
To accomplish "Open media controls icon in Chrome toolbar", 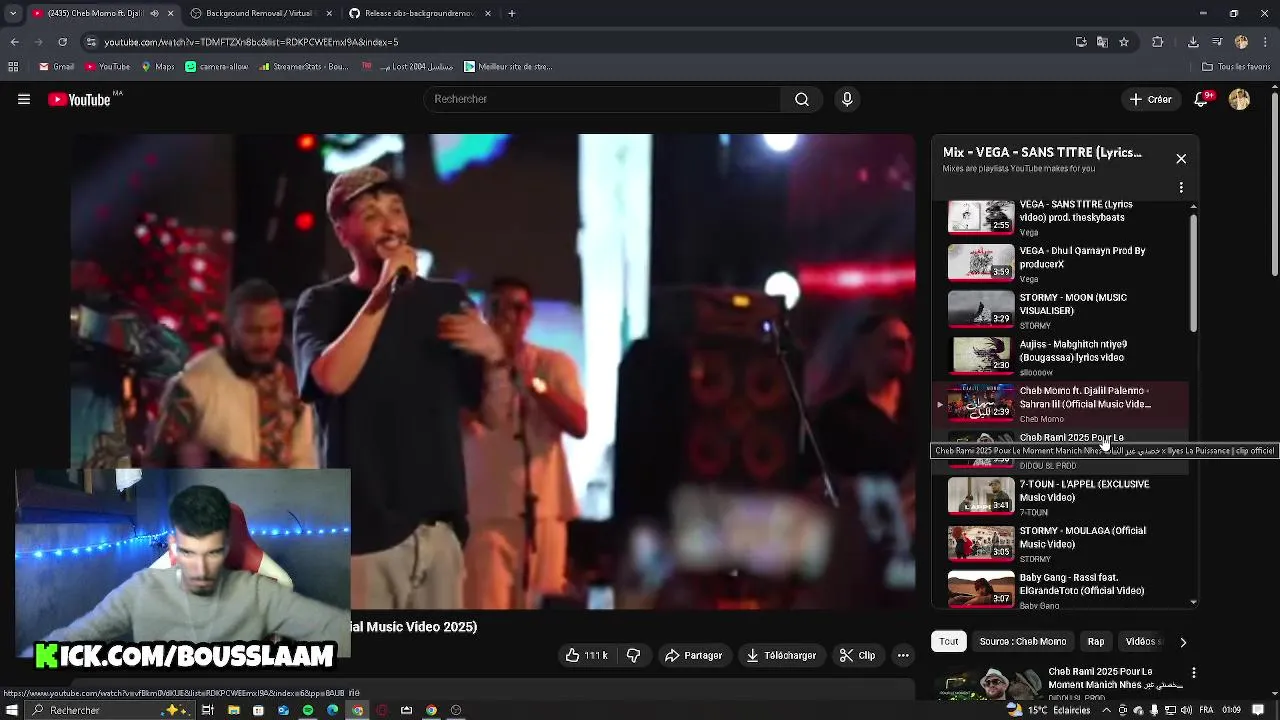I will [x=1217, y=42].
